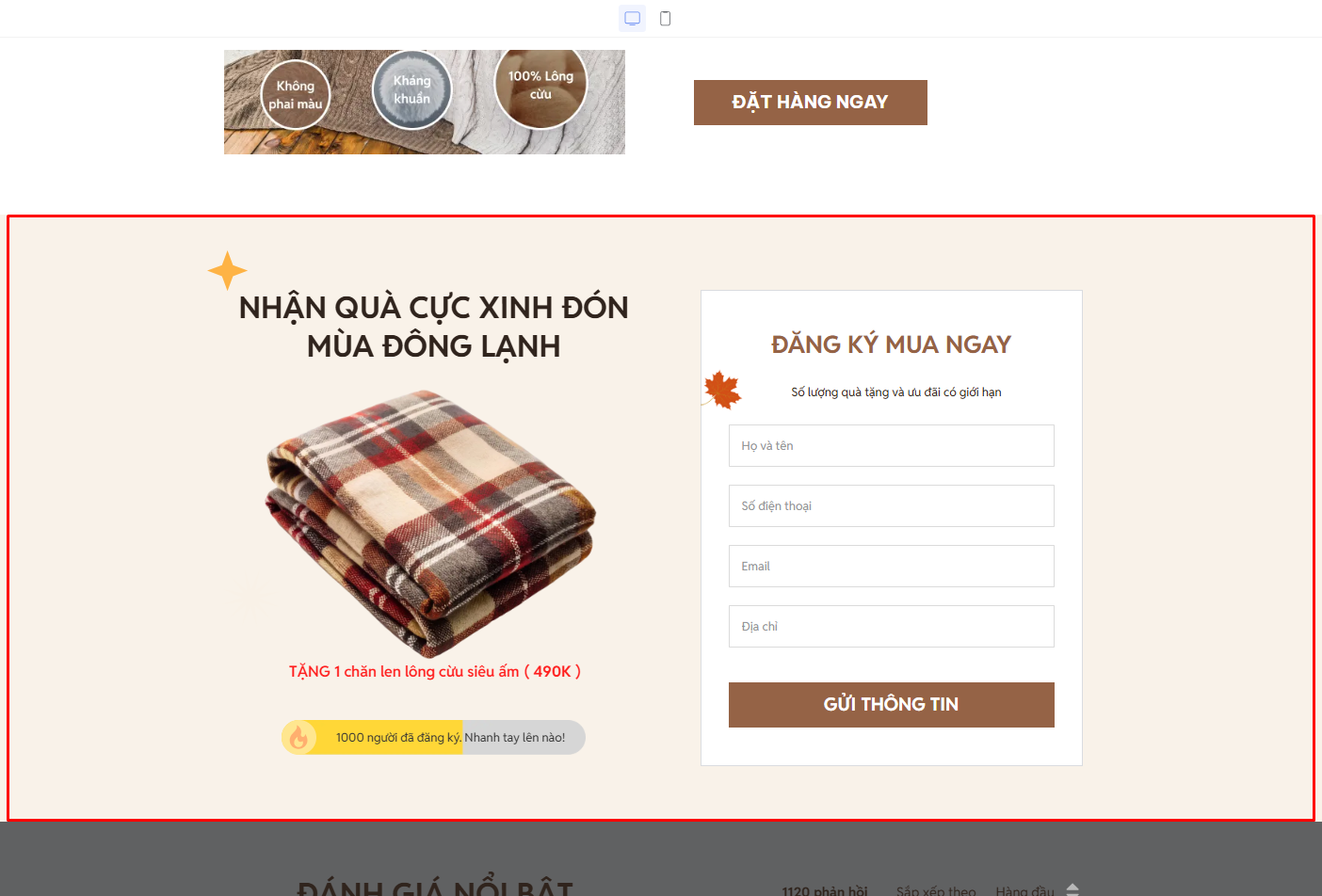1322x896 pixels.
Task: Select the 'Kháng khuẩn' circle badge
Action: coord(412,89)
